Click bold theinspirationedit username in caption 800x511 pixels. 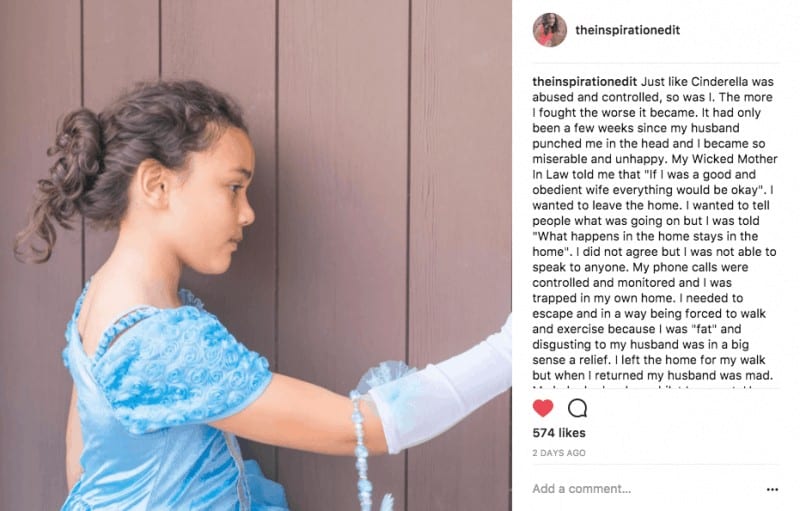coord(585,82)
